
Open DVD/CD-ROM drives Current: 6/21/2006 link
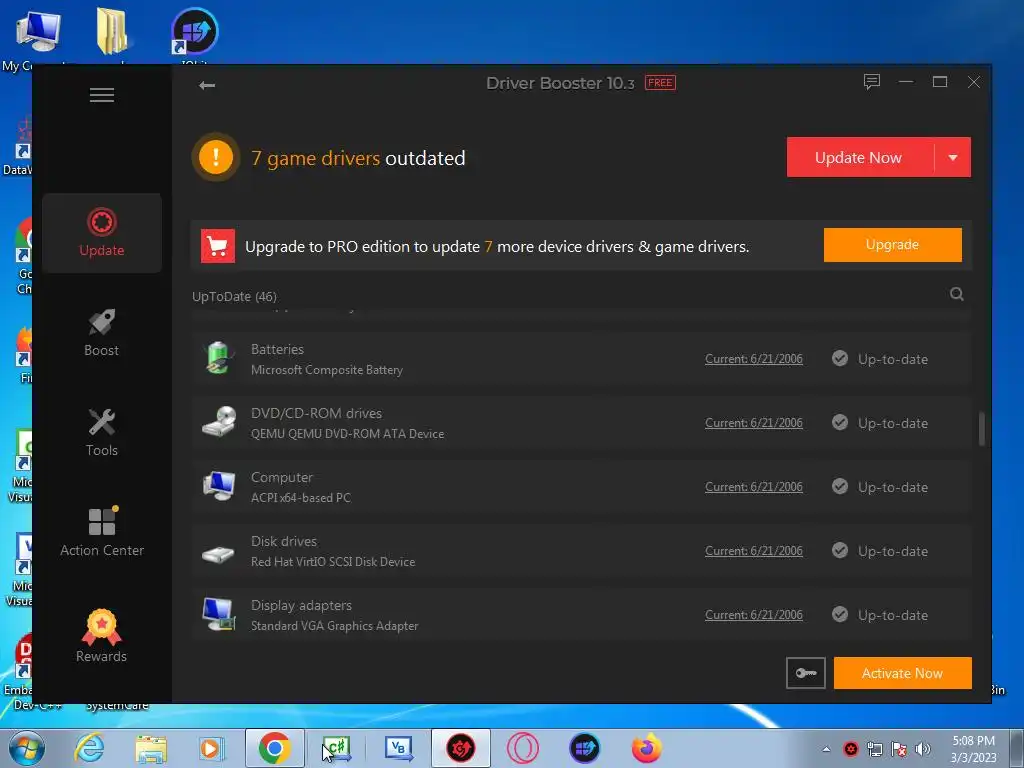click(x=754, y=423)
